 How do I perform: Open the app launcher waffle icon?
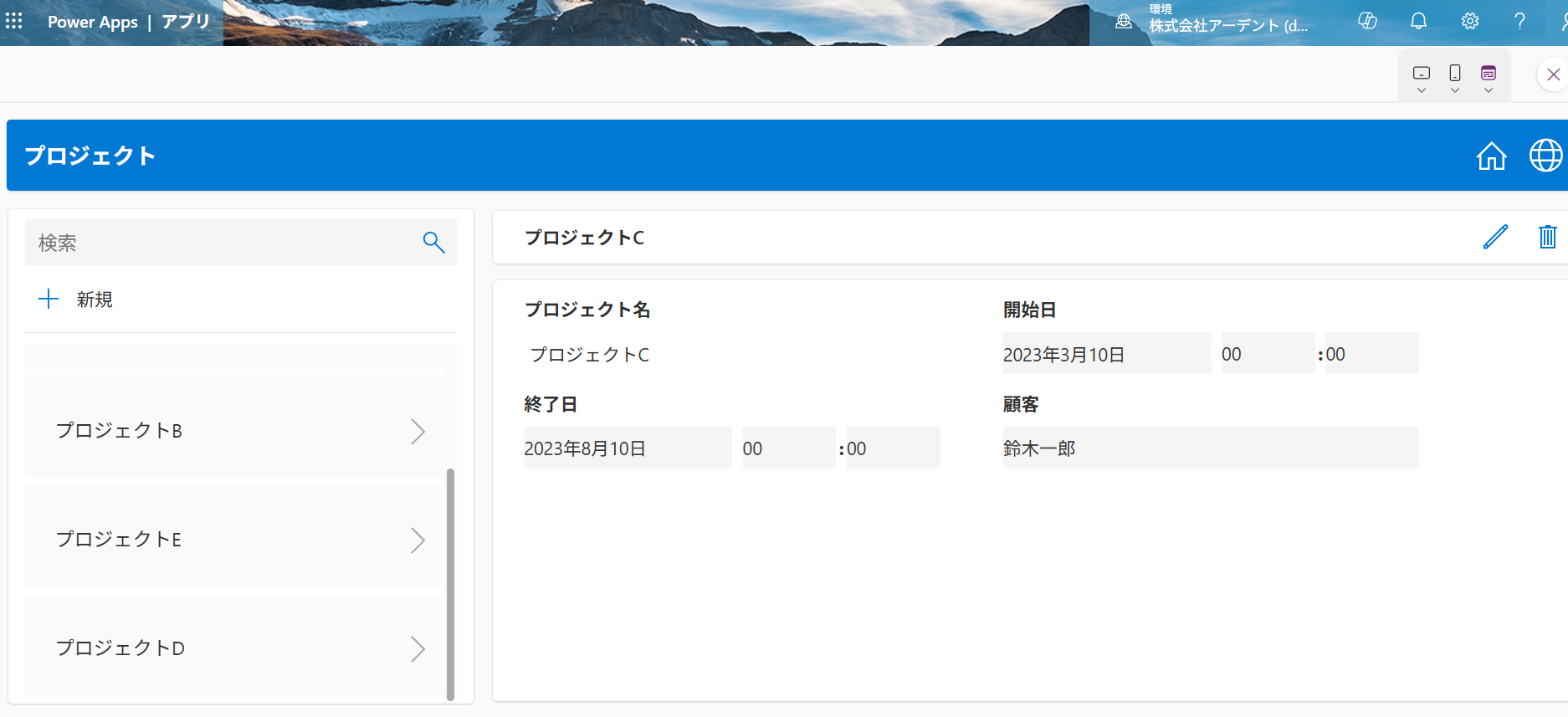(14, 21)
